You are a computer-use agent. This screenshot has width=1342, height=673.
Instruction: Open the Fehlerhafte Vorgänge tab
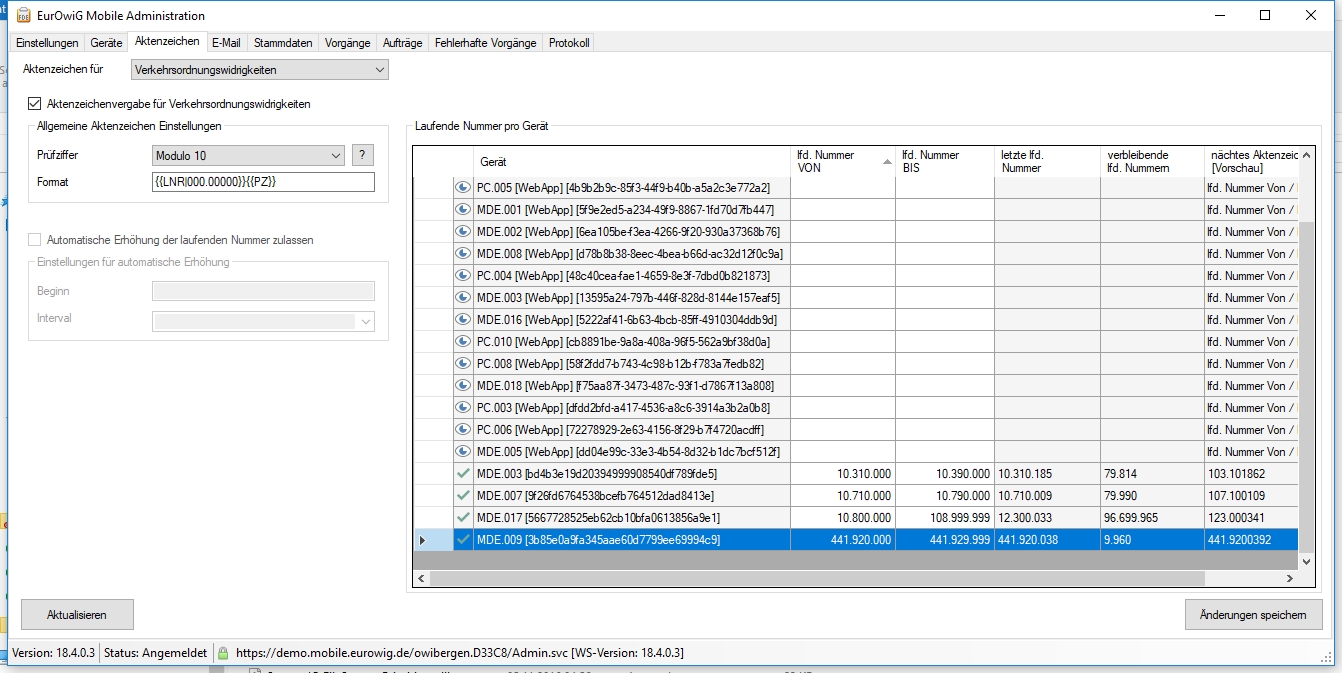tap(486, 43)
